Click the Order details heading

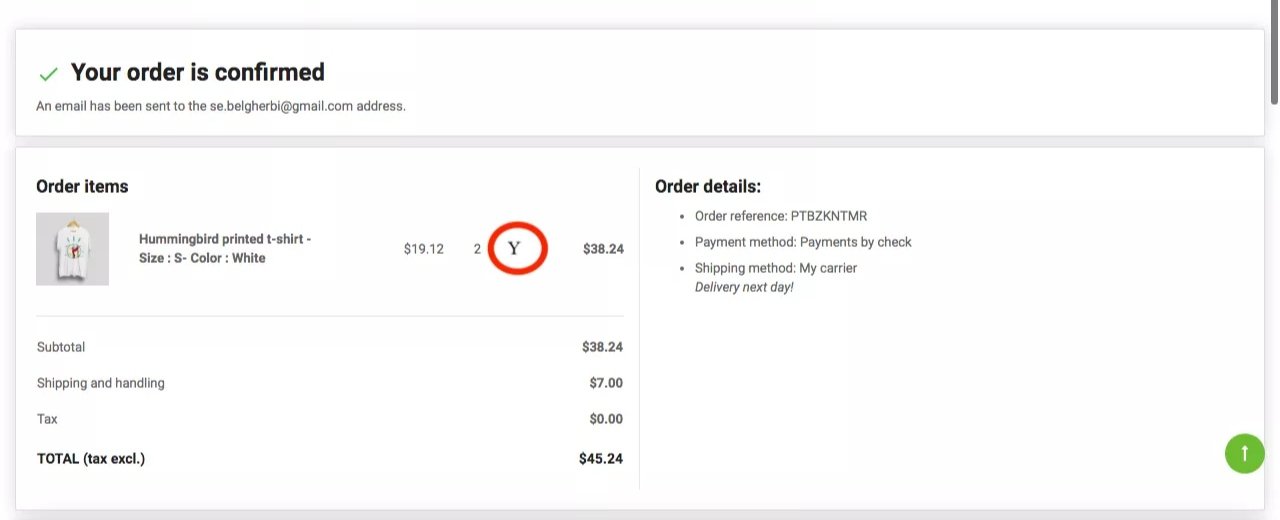pyautogui.click(x=708, y=186)
